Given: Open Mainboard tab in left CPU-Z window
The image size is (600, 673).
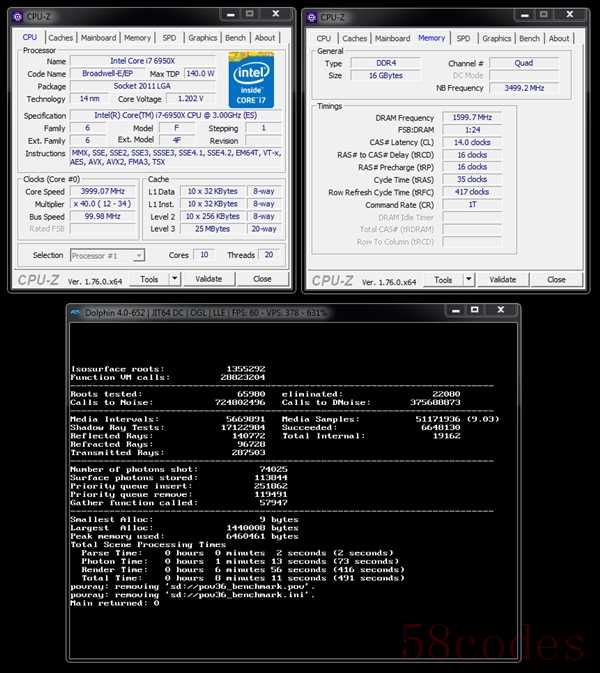Looking at the screenshot, I should [98, 38].
